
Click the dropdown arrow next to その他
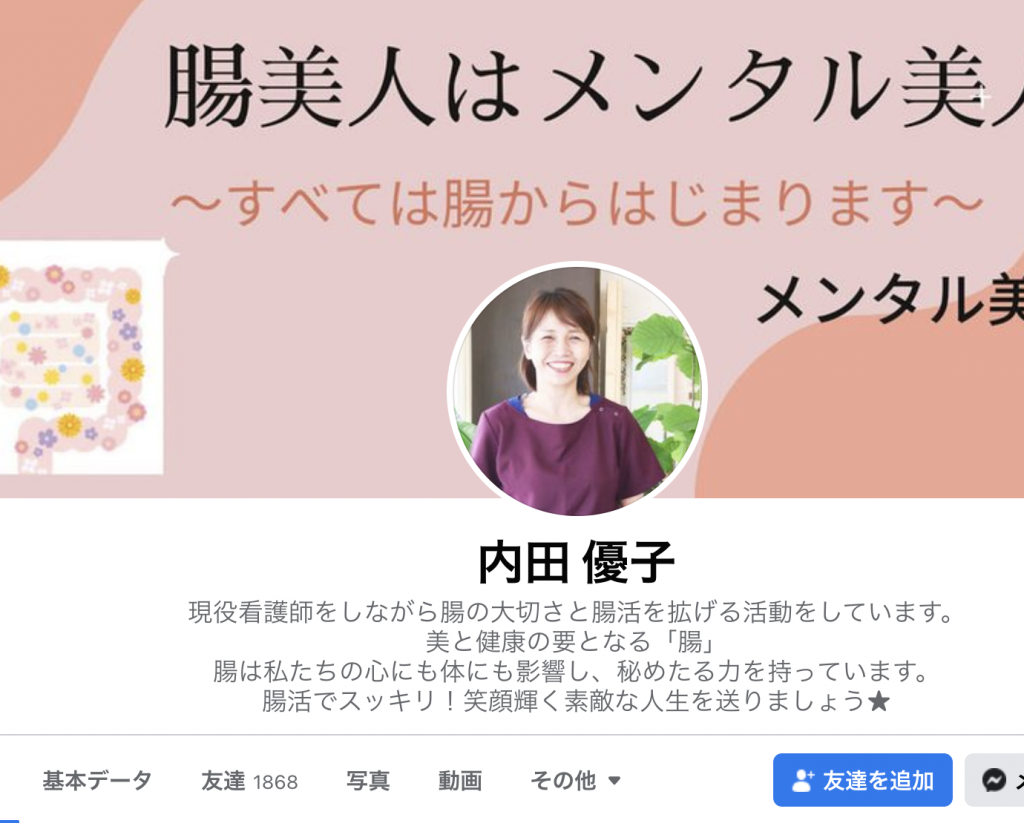tap(614, 781)
